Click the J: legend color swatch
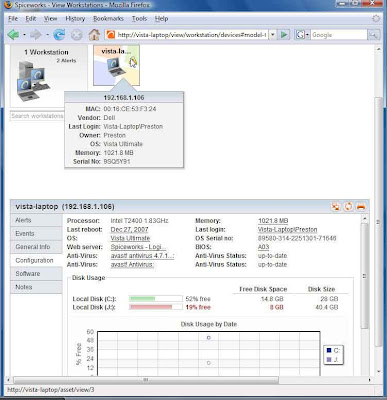The image size is (387, 400). (x=329, y=360)
